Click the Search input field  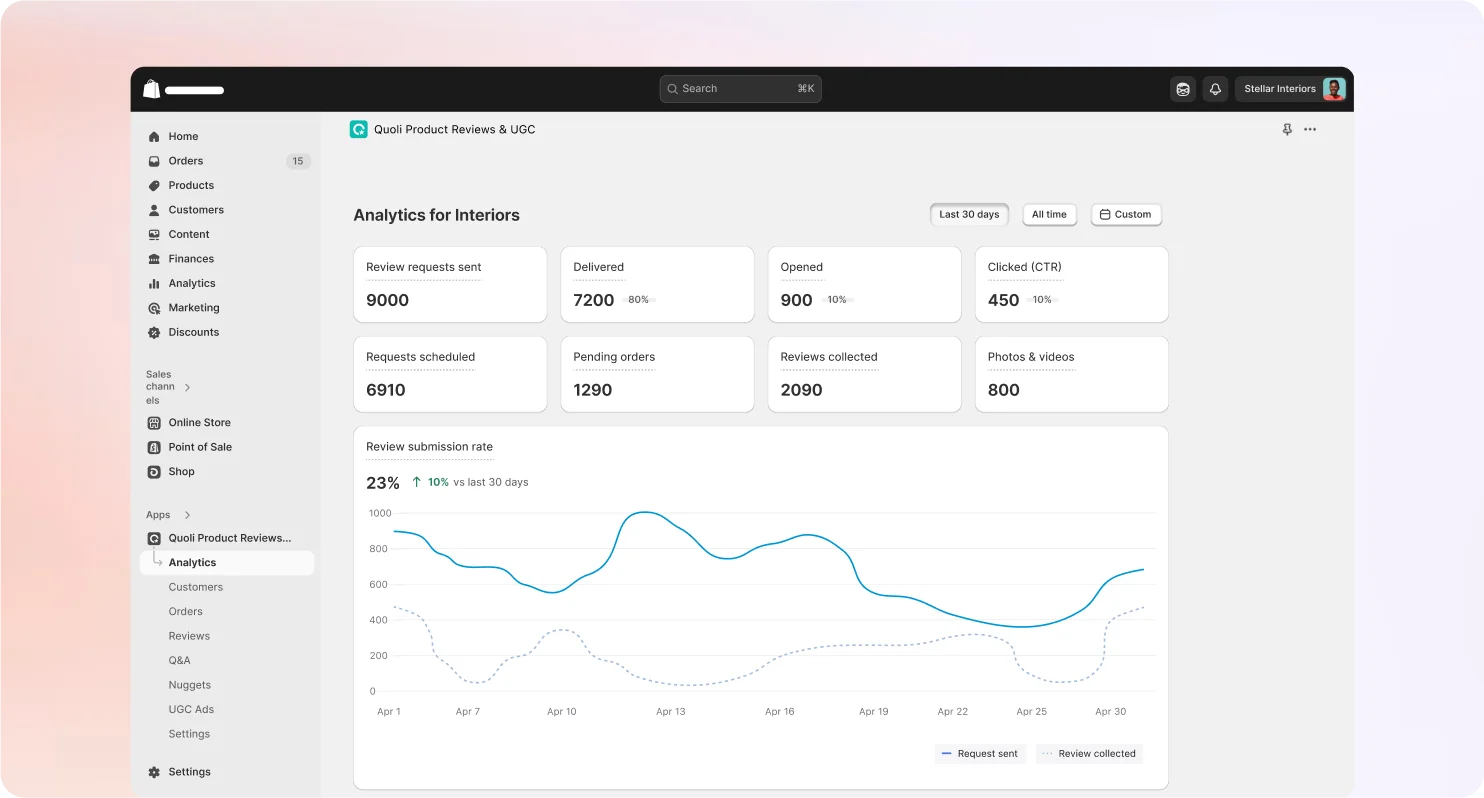point(740,89)
